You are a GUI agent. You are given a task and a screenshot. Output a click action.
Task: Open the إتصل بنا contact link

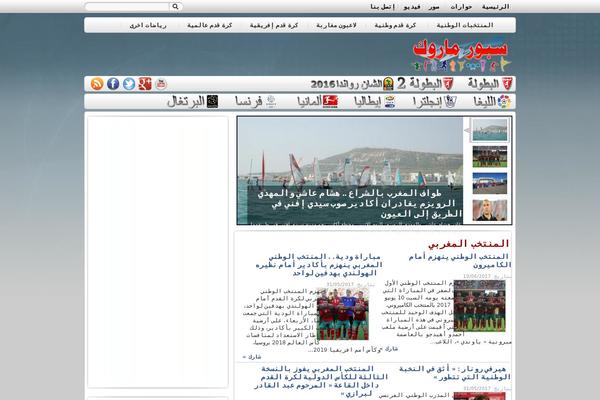pos(382,7)
